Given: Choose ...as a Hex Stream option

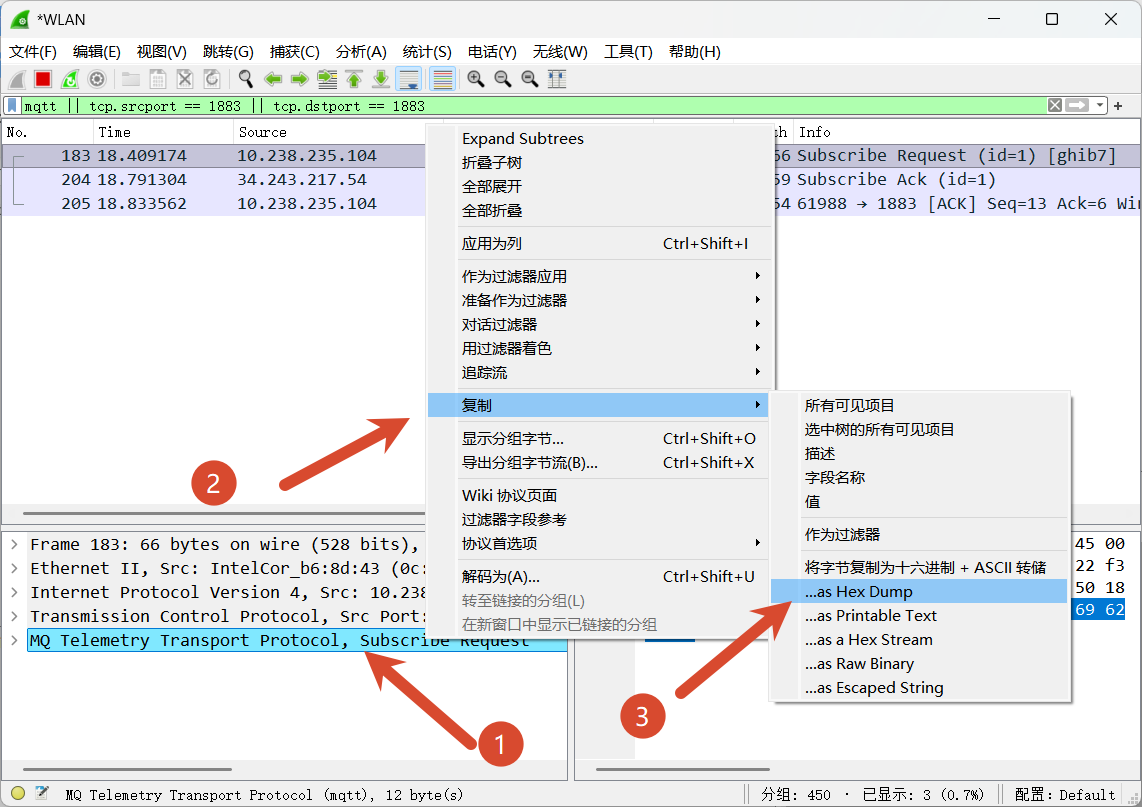Looking at the screenshot, I should pyautogui.click(x=919, y=639).
